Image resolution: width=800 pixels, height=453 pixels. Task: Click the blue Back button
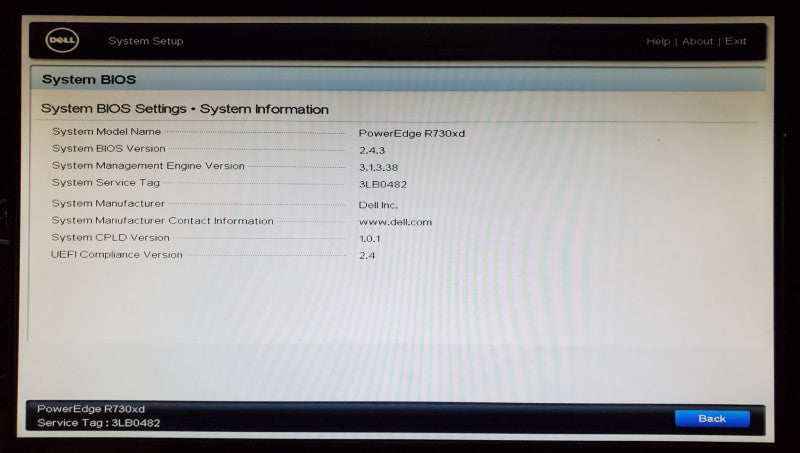click(712, 419)
